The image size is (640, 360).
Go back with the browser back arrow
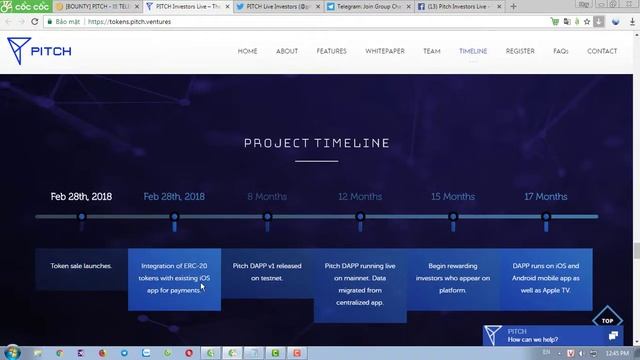9,22
